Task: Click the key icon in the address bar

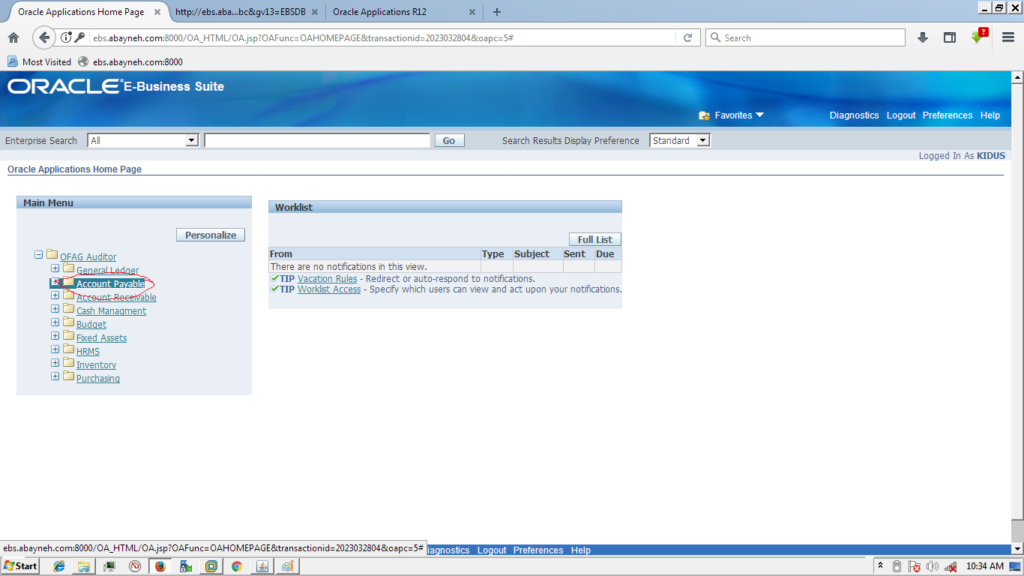Action: [x=80, y=38]
